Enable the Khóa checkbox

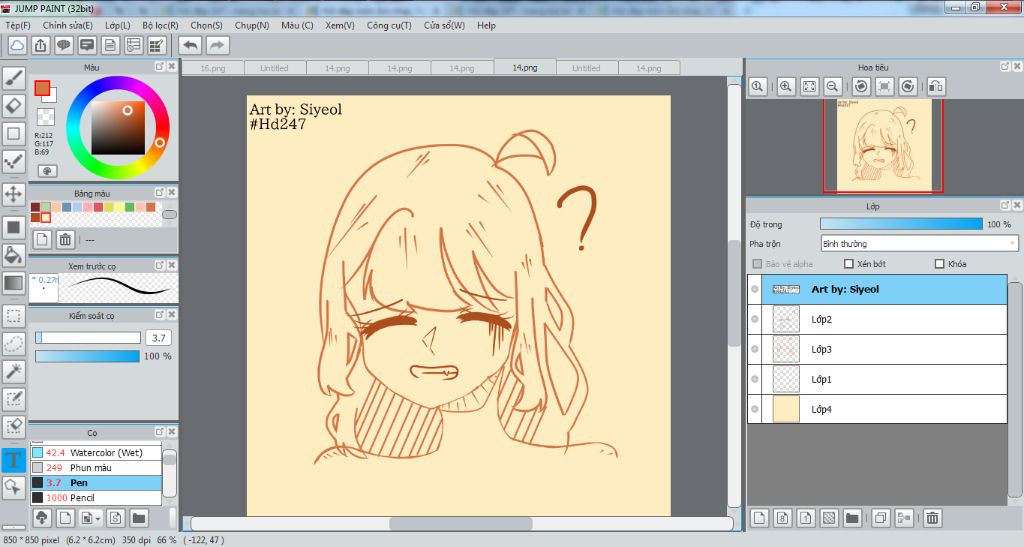click(x=940, y=264)
